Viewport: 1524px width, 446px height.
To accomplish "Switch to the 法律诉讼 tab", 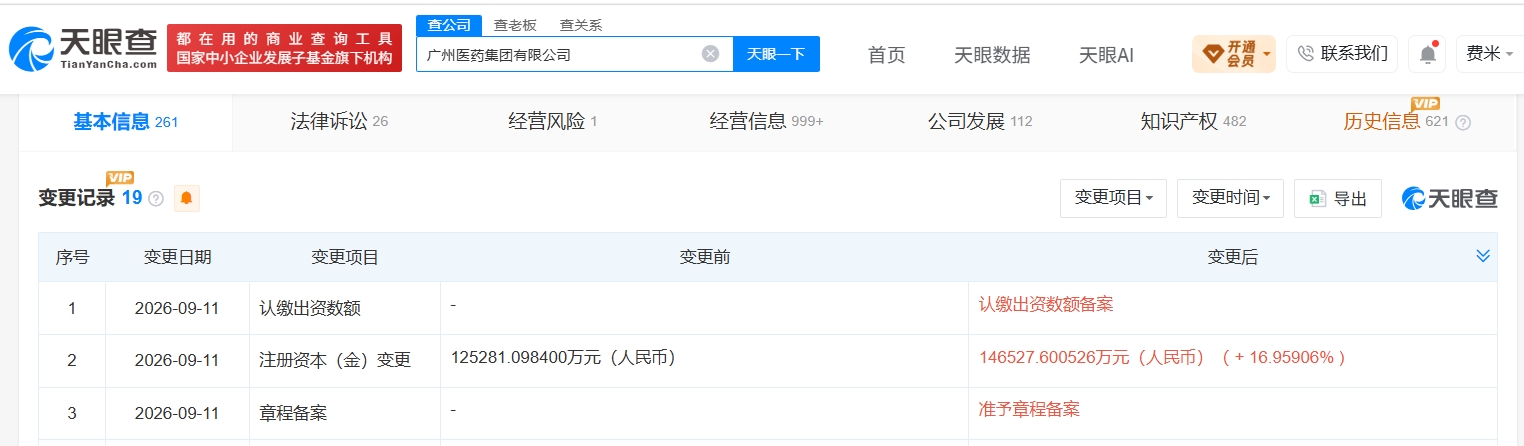I will (x=338, y=122).
